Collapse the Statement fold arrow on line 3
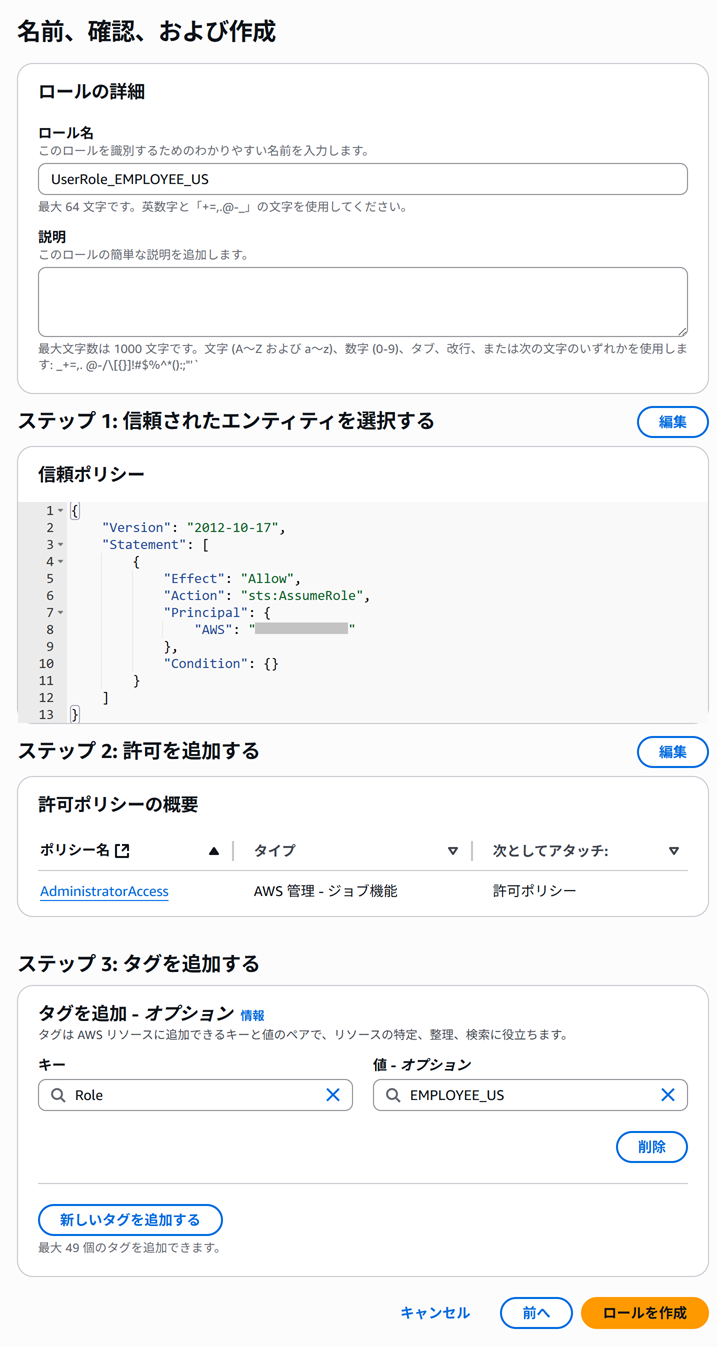This screenshot has width=718, height=1347. coord(60,545)
